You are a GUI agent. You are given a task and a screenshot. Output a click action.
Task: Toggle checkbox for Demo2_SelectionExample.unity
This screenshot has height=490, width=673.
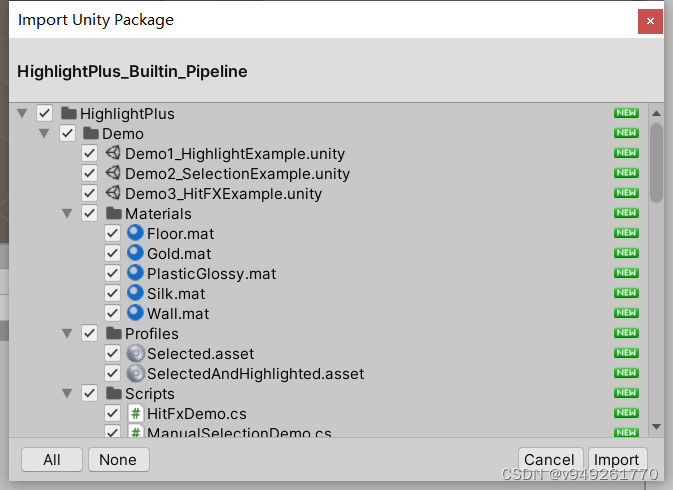89,173
